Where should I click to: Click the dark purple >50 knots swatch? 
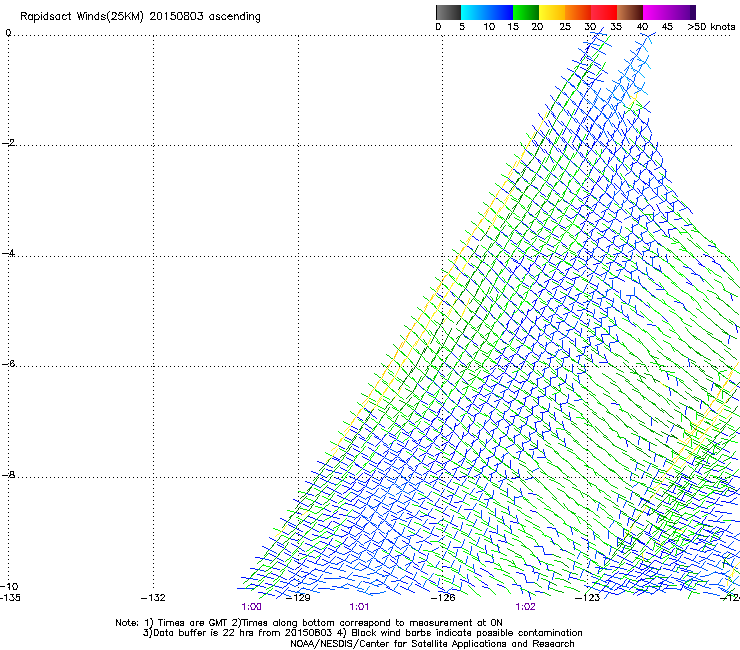tap(693, 12)
